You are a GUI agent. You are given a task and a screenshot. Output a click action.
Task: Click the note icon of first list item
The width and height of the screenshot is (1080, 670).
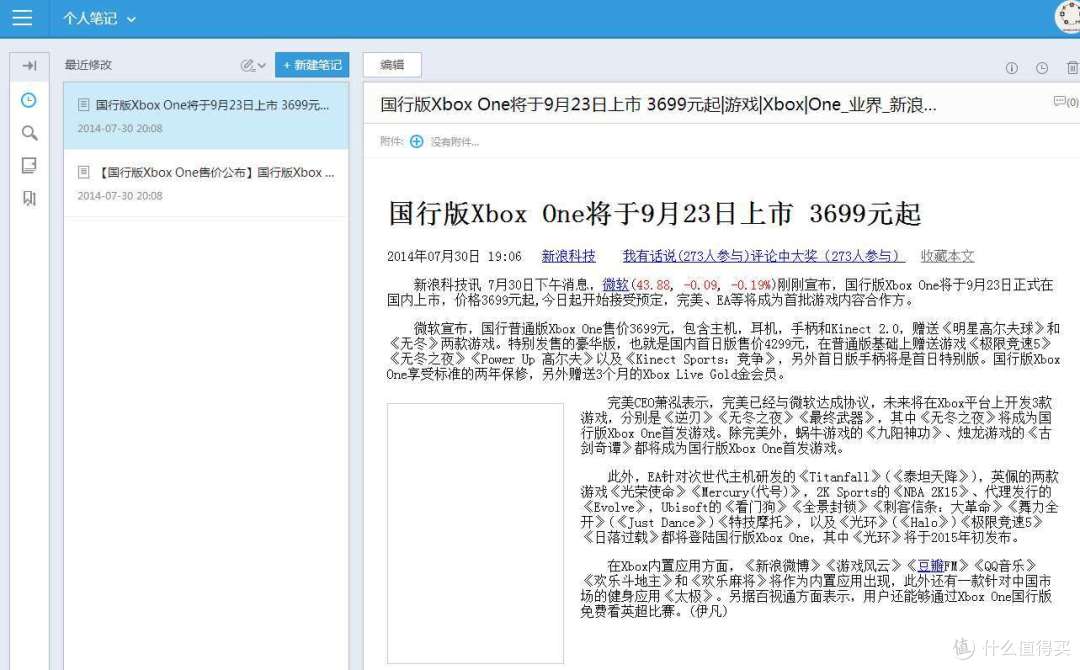[x=83, y=105]
